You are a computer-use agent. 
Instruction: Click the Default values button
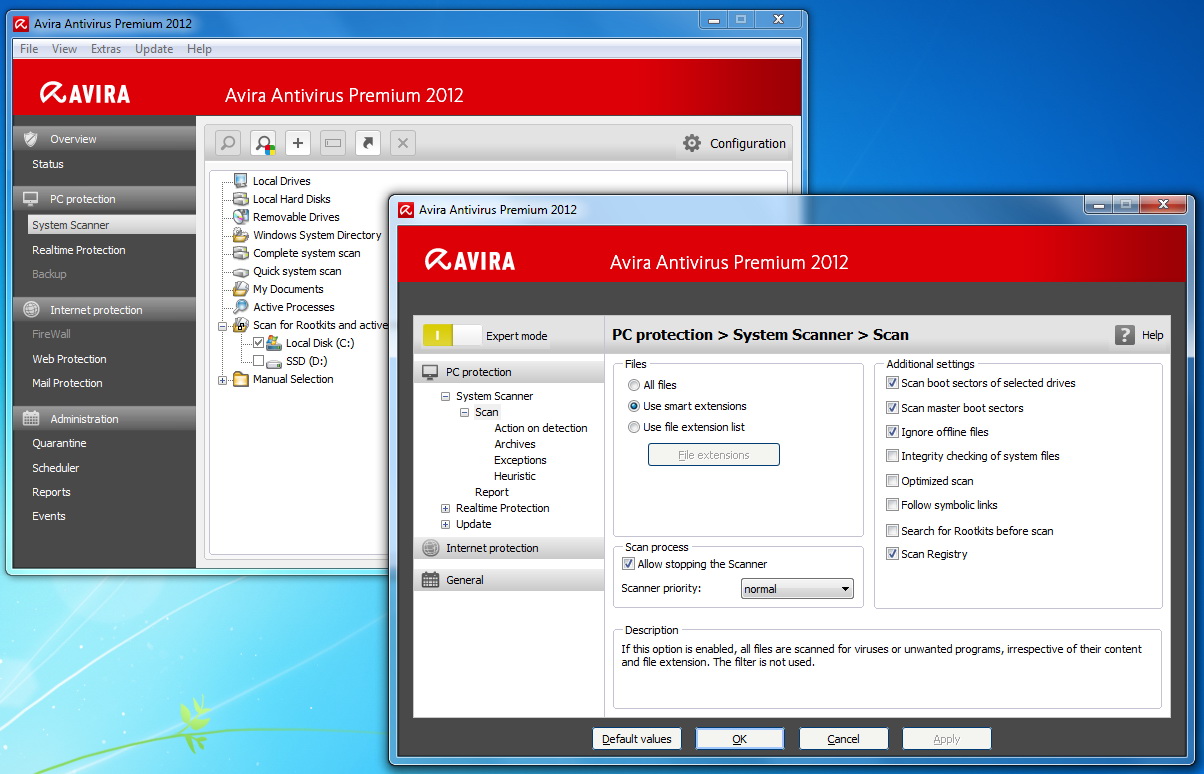tap(636, 738)
